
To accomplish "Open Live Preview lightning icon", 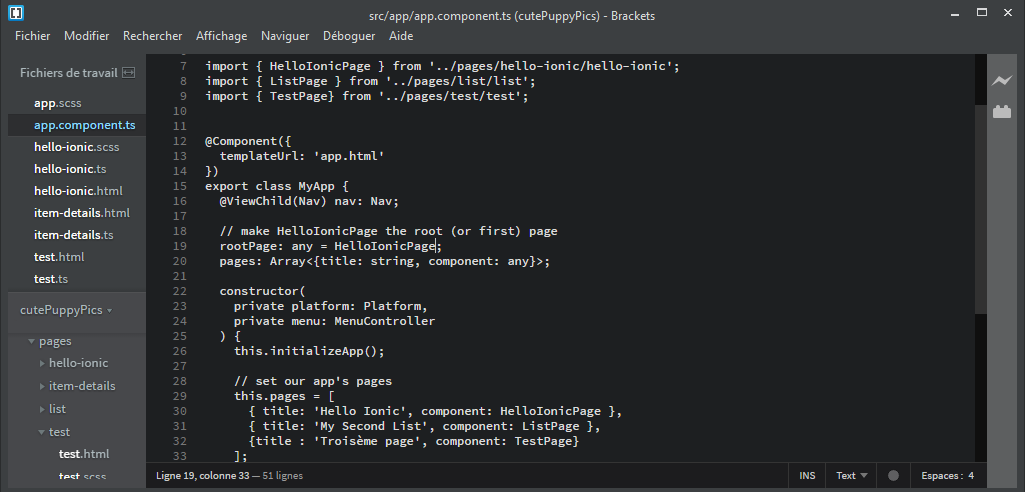I will click(x=1001, y=81).
